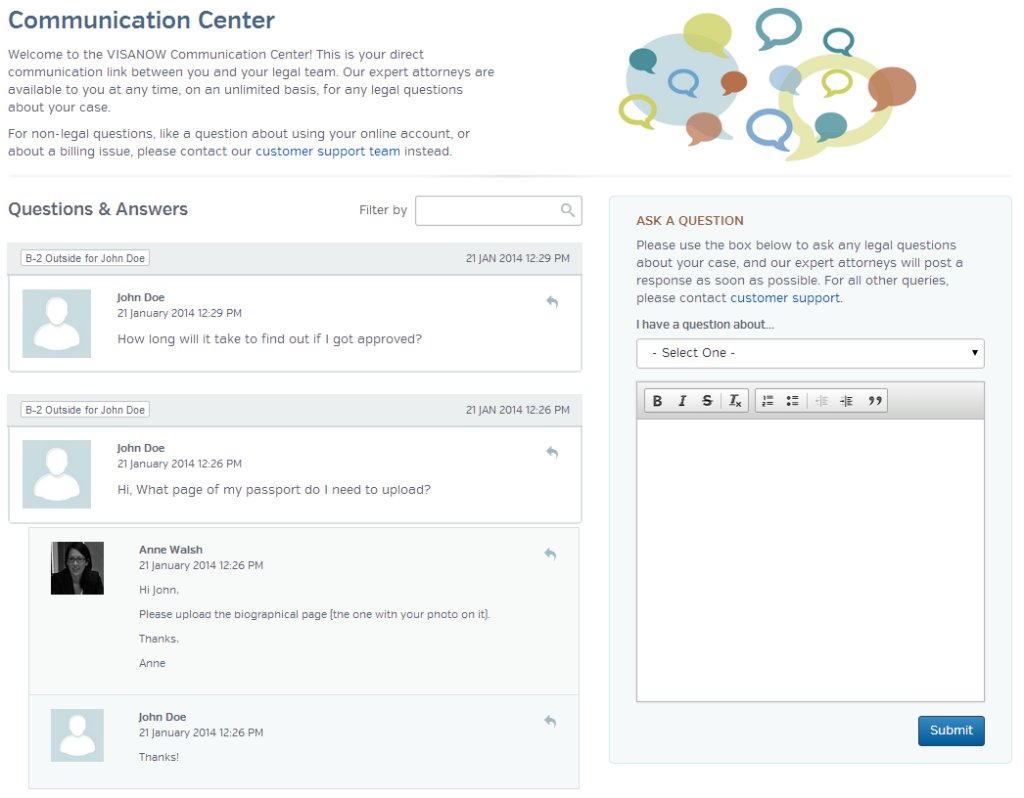Screen dimensions: 1024x798
Task: Click inside the question text editor area
Action: coord(810,560)
